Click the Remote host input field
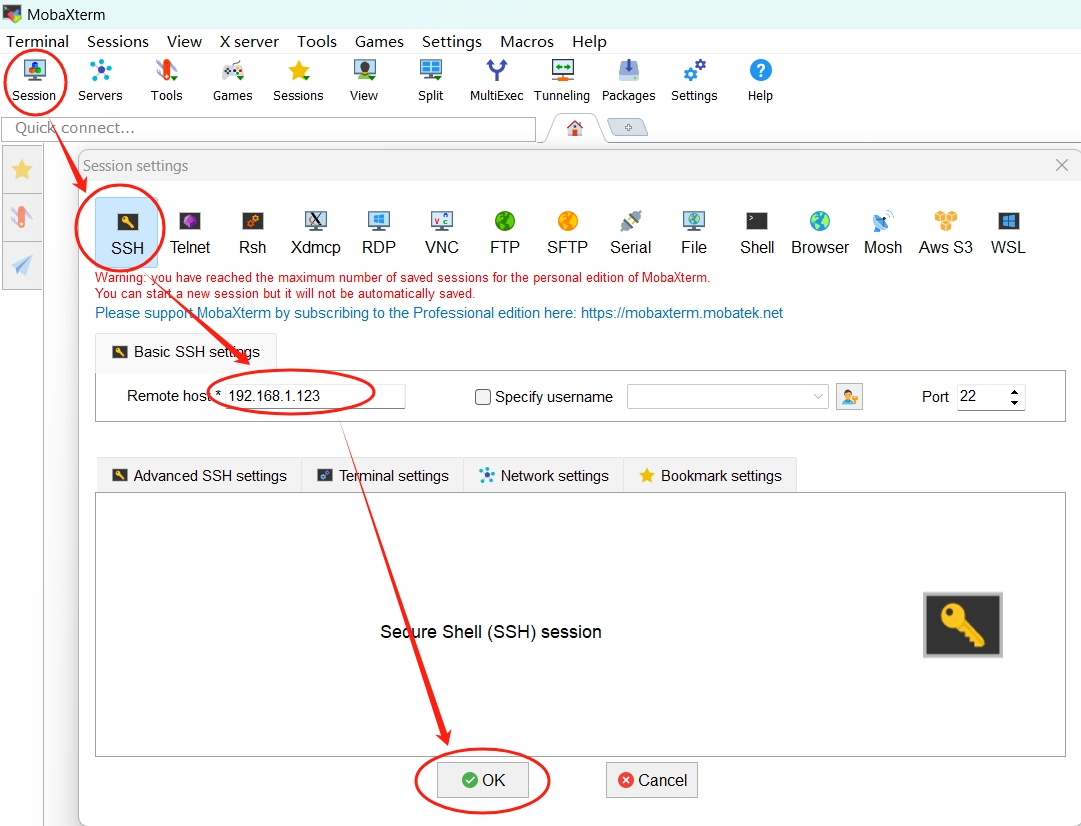Image resolution: width=1081 pixels, height=826 pixels. click(315, 396)
